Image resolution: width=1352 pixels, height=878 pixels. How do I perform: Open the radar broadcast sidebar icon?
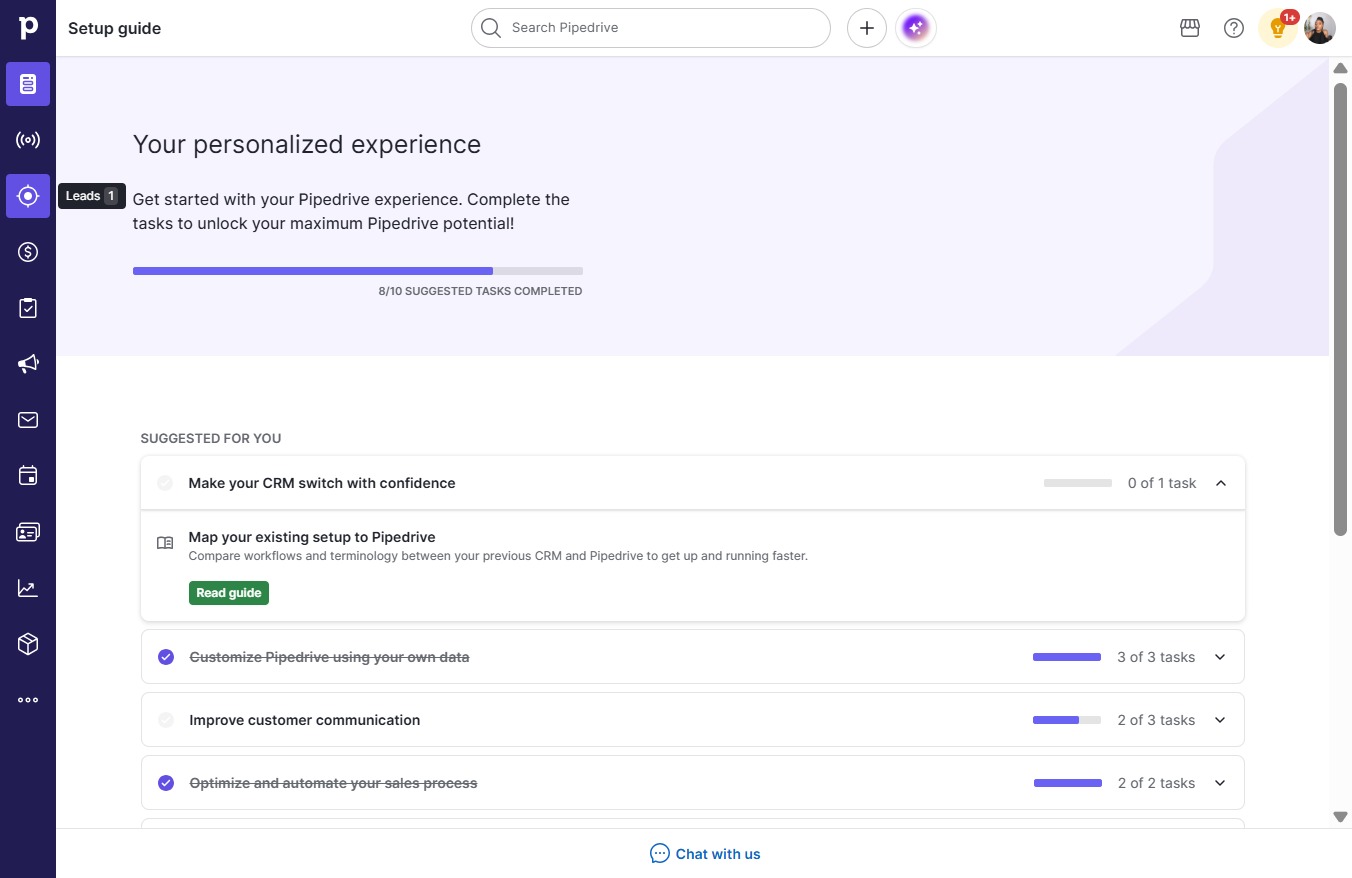[28, 140]
